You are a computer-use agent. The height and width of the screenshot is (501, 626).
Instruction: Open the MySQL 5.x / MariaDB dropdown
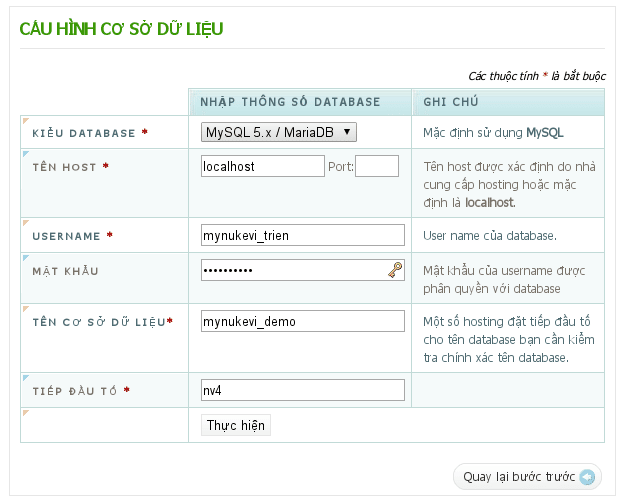tap(279, 132)
